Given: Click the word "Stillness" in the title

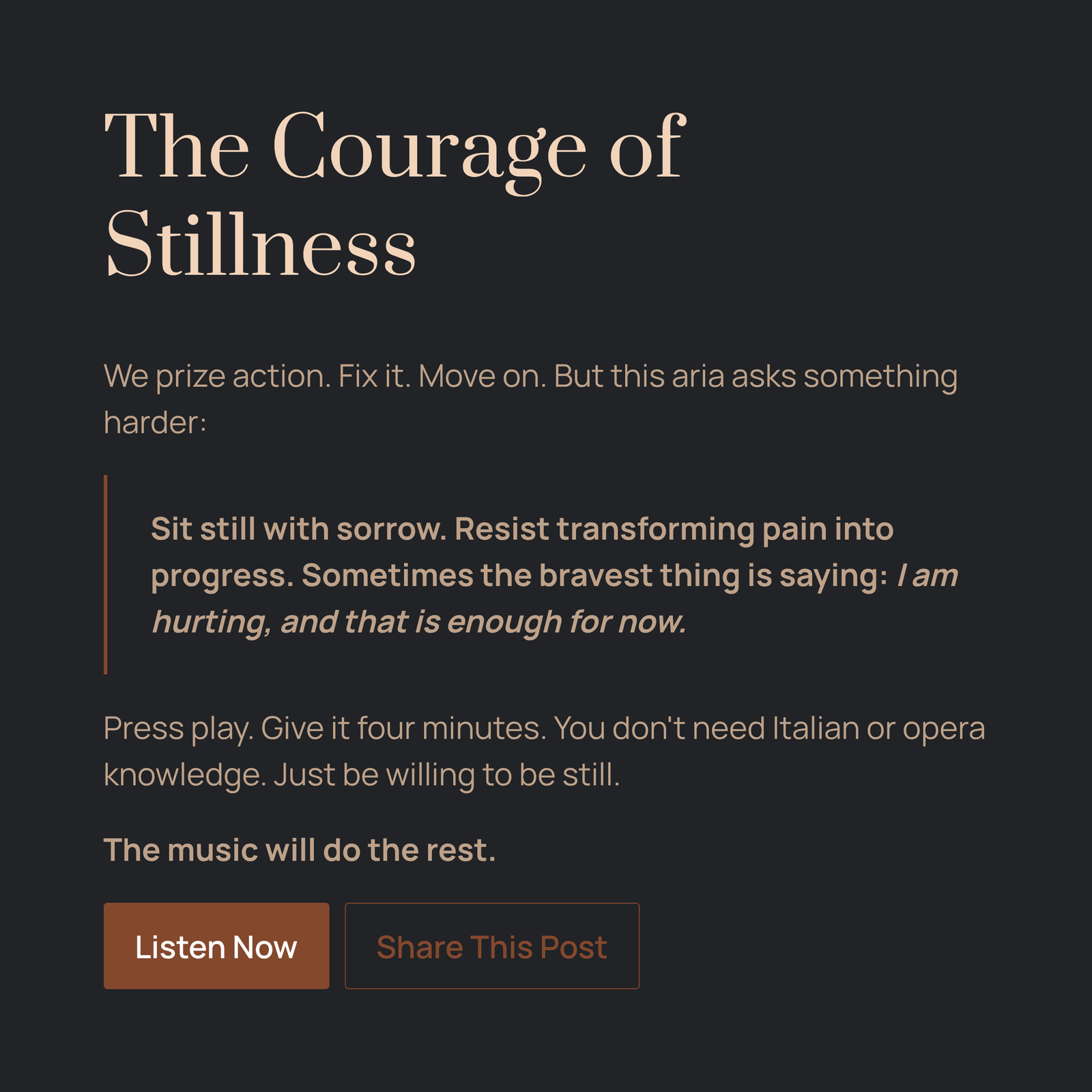Looking at the screenshot, I should pyautogui.click(x=261, y=244).
